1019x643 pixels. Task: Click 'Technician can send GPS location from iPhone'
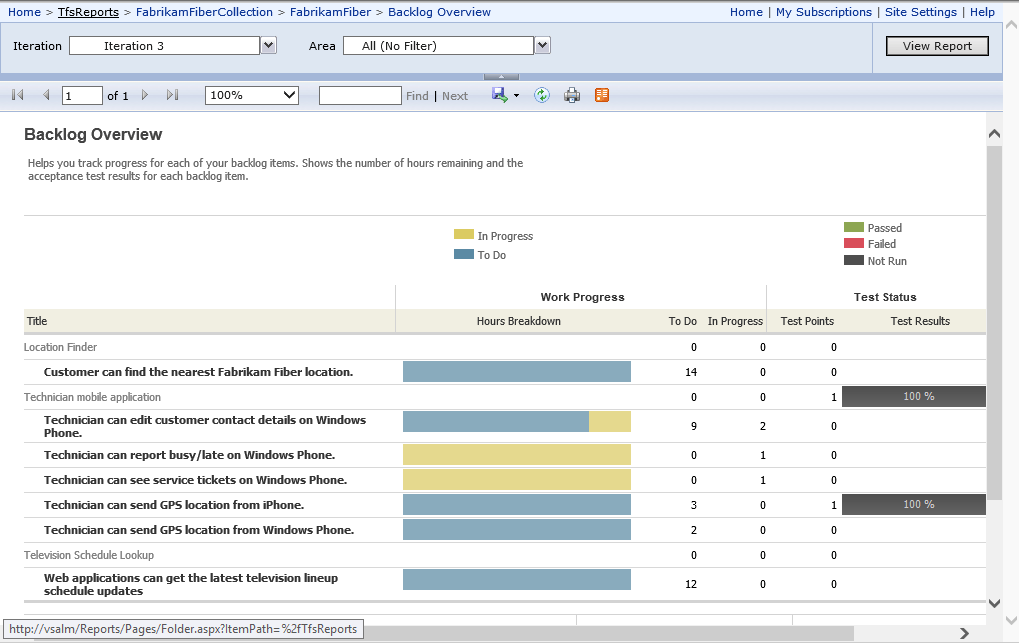(x=174, y=505)
